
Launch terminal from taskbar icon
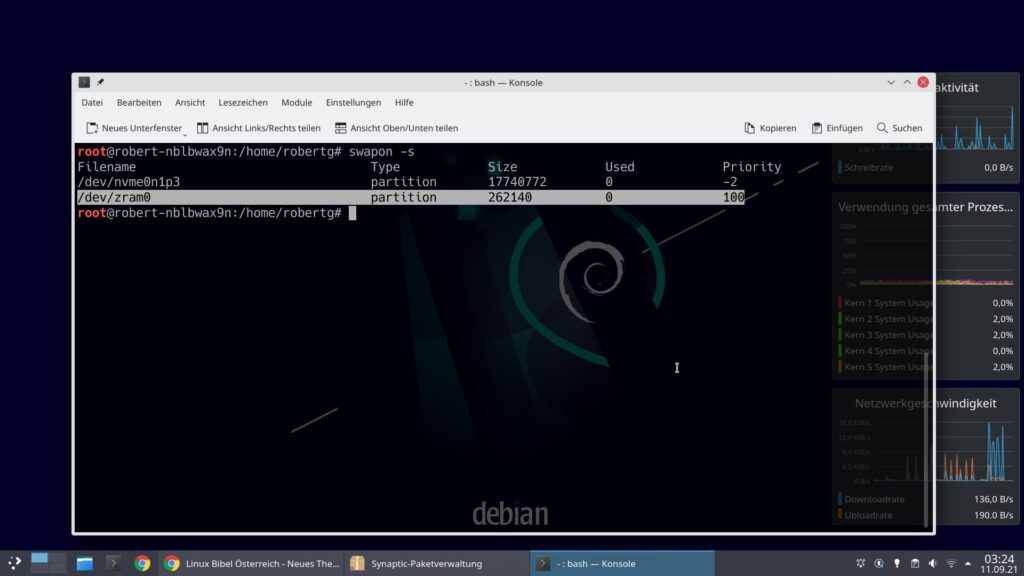coord(113,563)
